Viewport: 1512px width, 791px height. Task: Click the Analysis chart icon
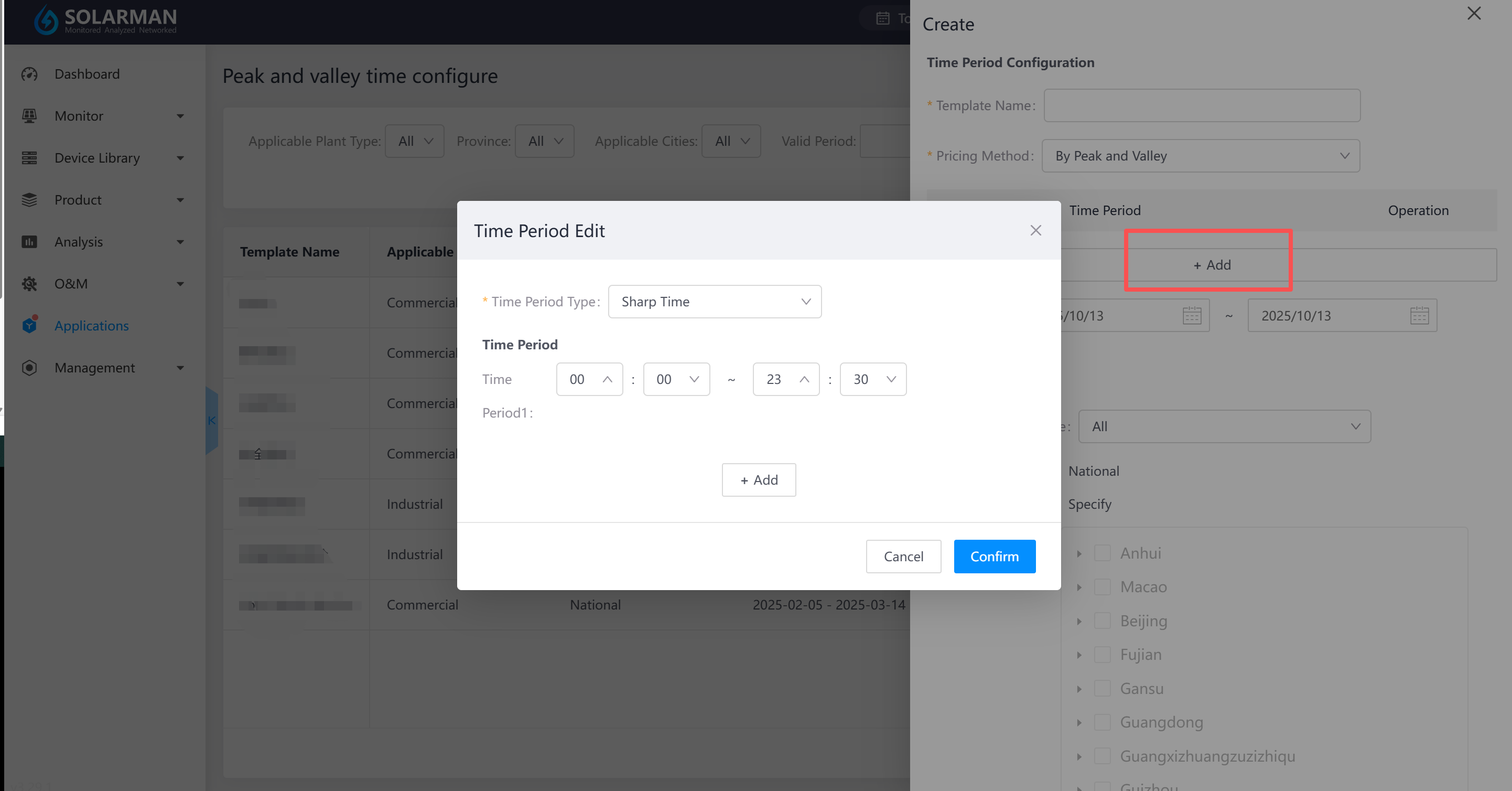pyautogui.click(x=29, y=242)
